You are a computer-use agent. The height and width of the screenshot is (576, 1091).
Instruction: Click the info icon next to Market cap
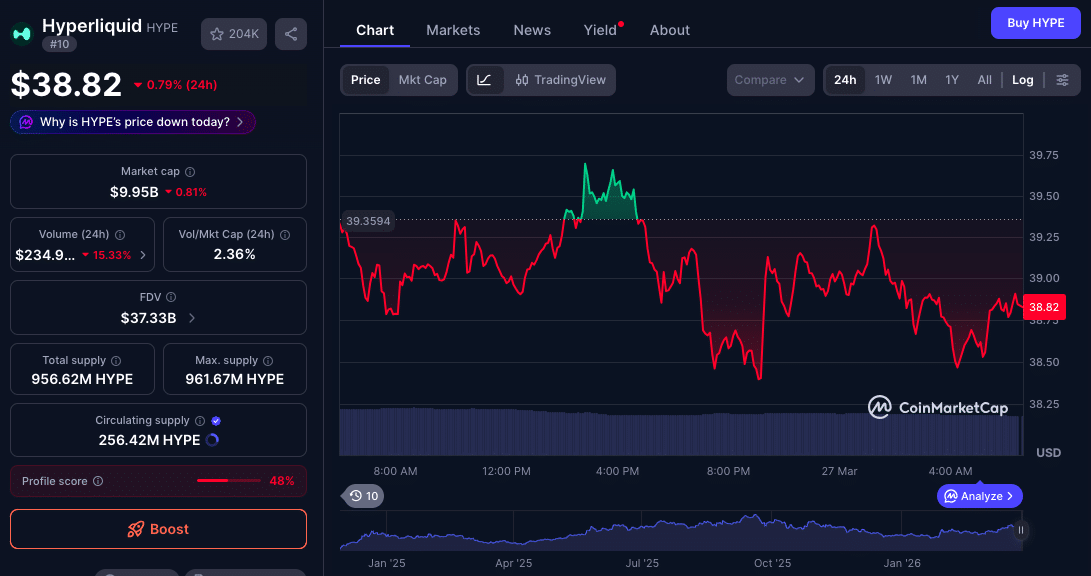pyautogui.click(x=190, y=170)
